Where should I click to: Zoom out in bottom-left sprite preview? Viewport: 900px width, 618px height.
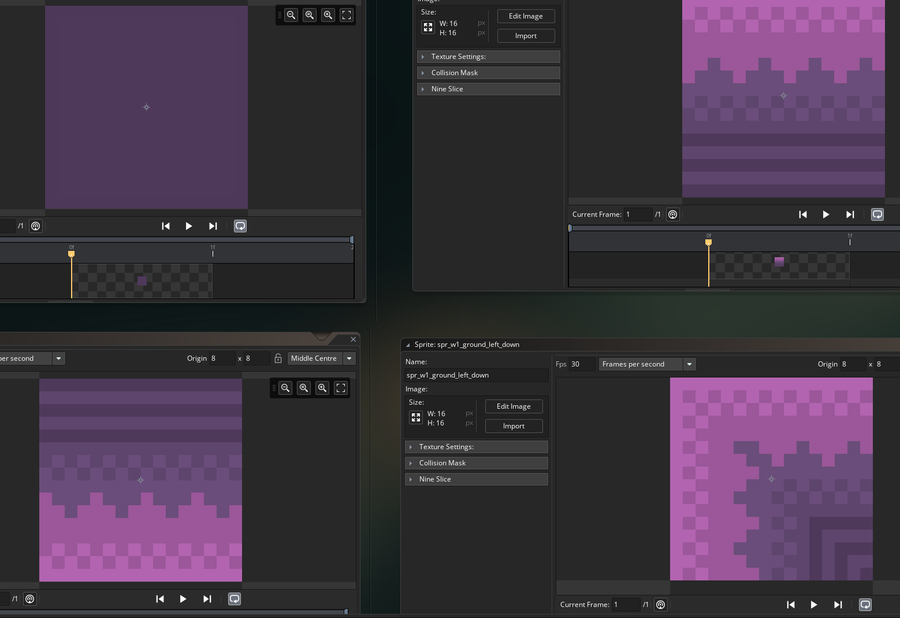coord(285,388)
